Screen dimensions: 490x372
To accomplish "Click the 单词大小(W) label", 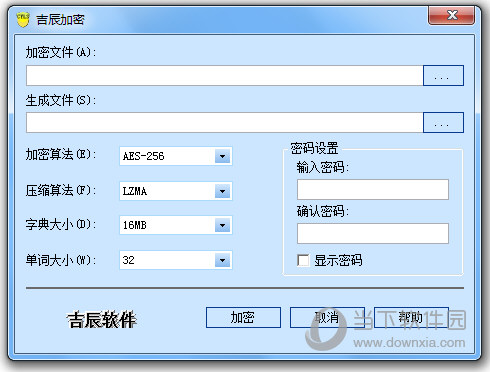I will [x=61, y=260].
